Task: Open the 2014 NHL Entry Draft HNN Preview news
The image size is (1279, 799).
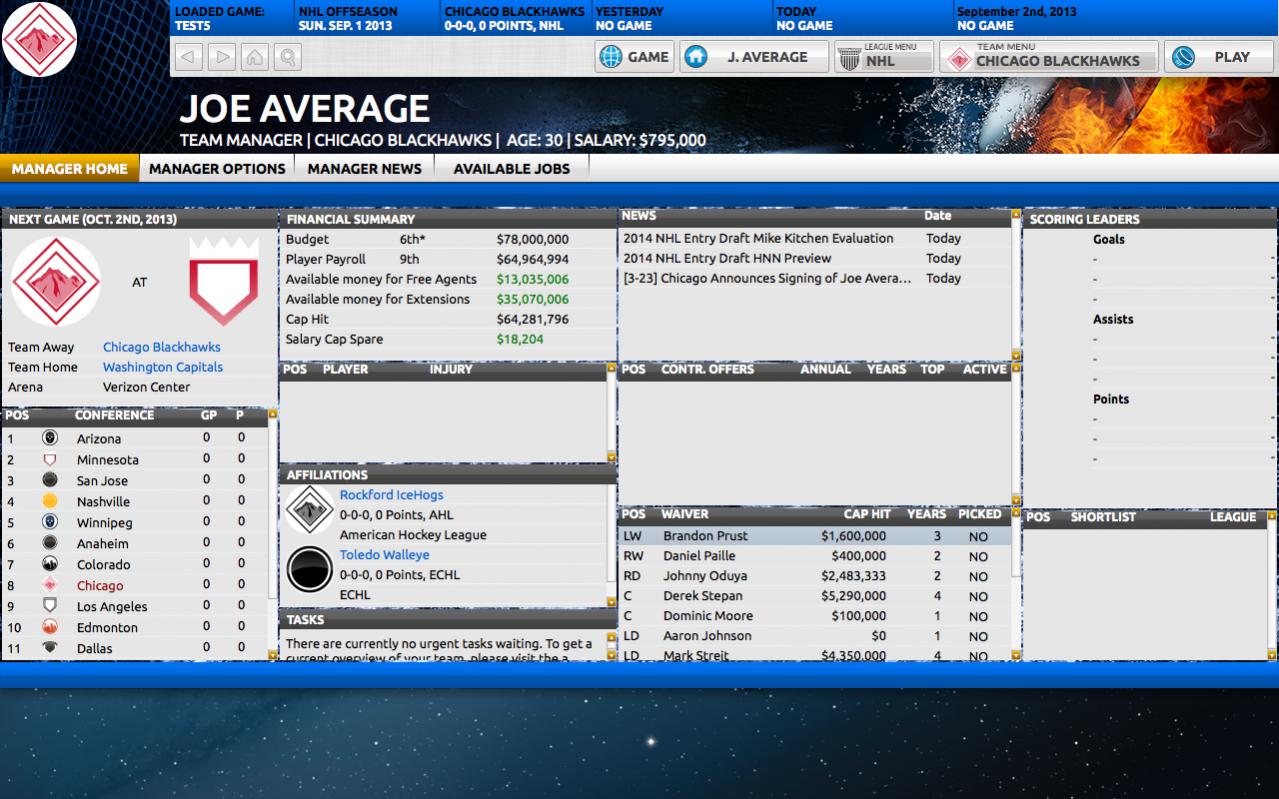Action: pos(740,258)
